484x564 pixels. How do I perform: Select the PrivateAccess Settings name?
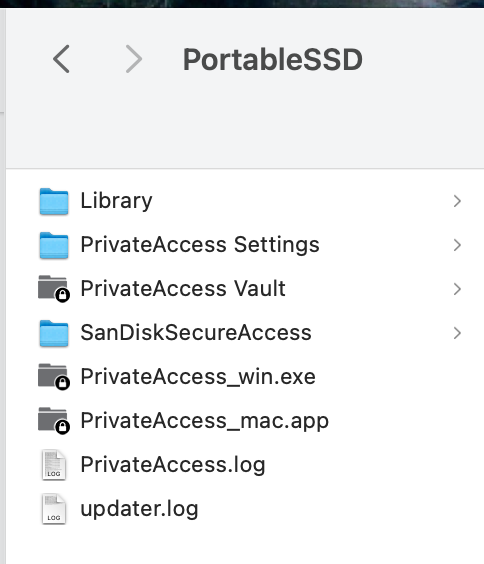[200, 245]
